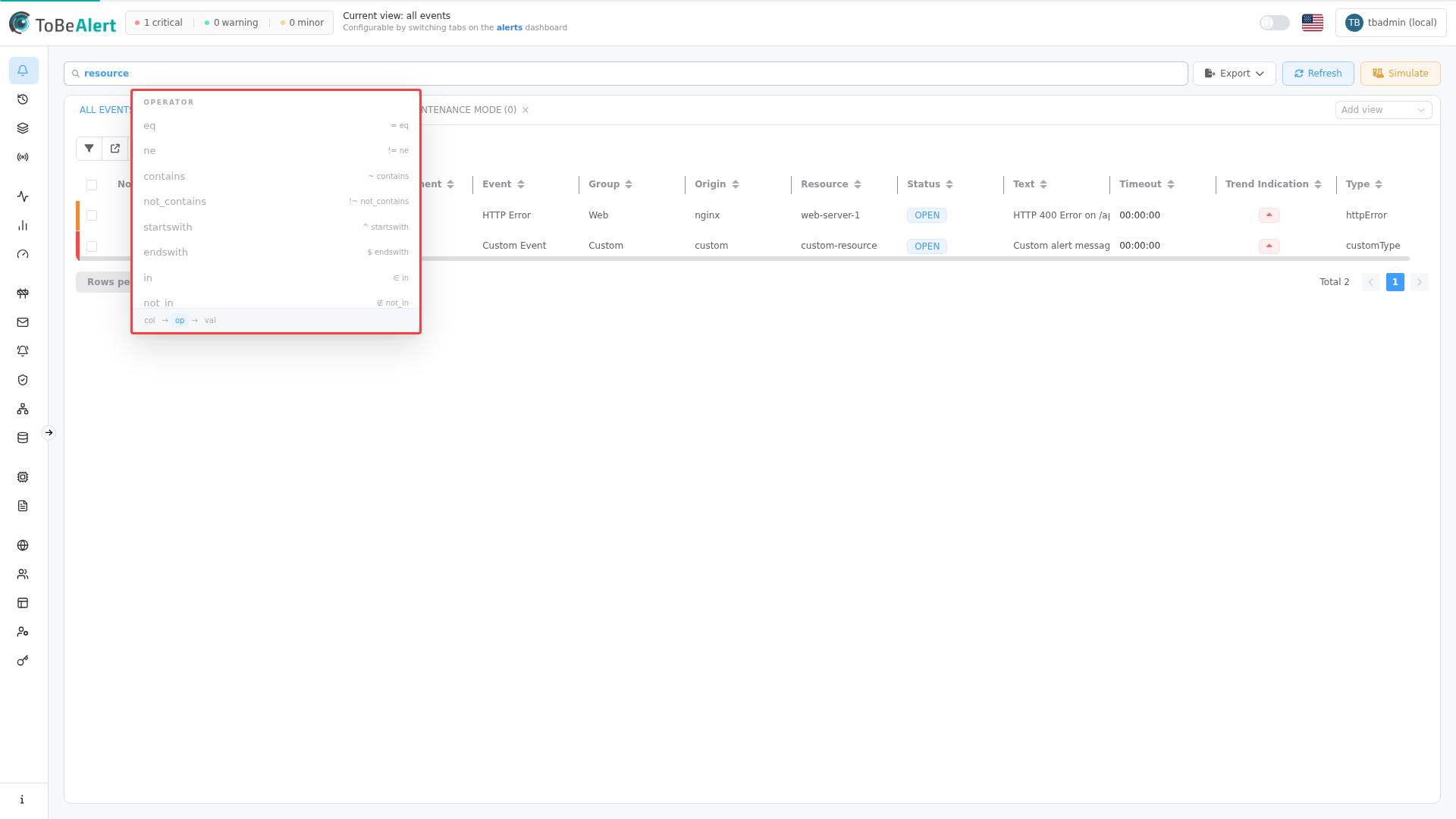Open the ringing bell icon in sidebar
Image resolution: width=1456 pixels, height=819 pixels.
(23, 351)
